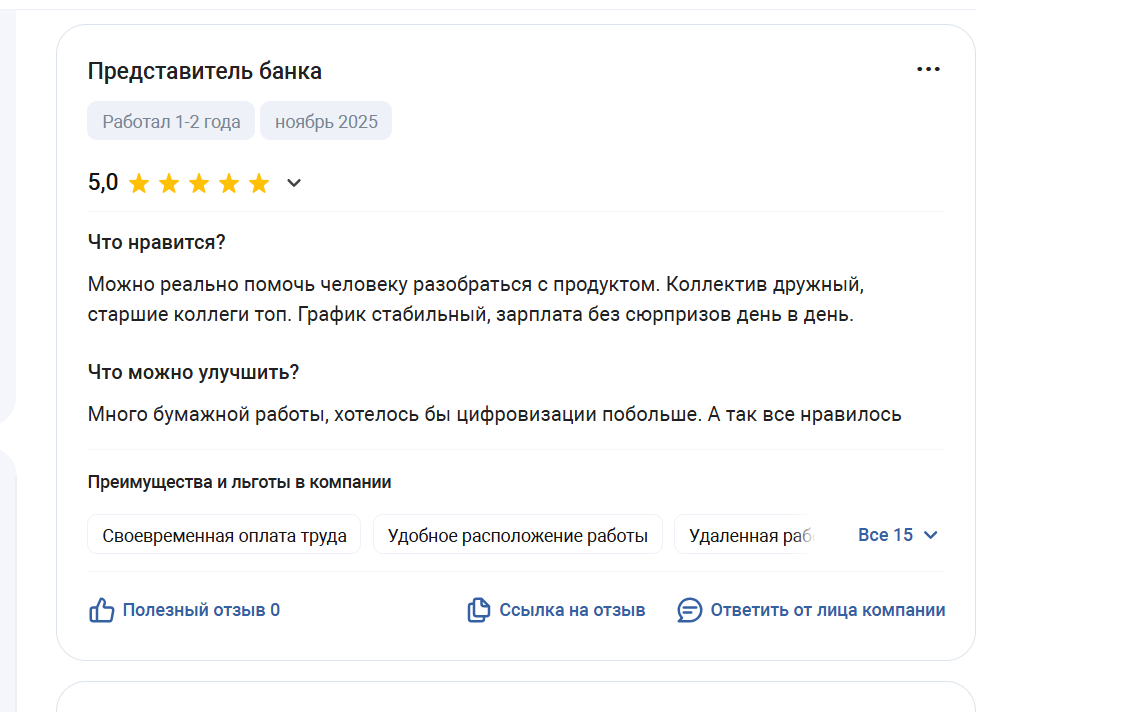Click the chevron arrow beside Все 15
The image size is (1123, 712).
click(x=931, y=535)
